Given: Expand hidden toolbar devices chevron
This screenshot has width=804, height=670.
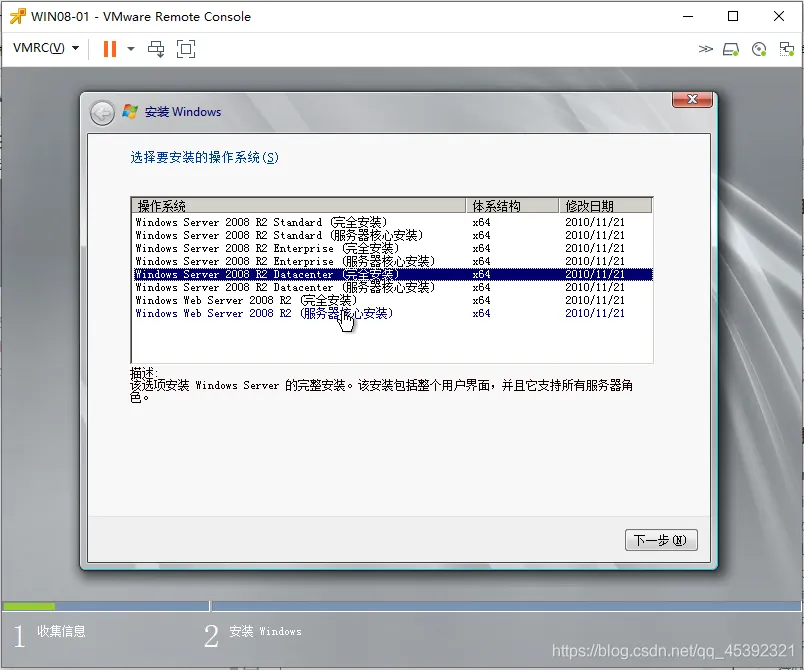Looking at the screenshot, I should (706, 49).
